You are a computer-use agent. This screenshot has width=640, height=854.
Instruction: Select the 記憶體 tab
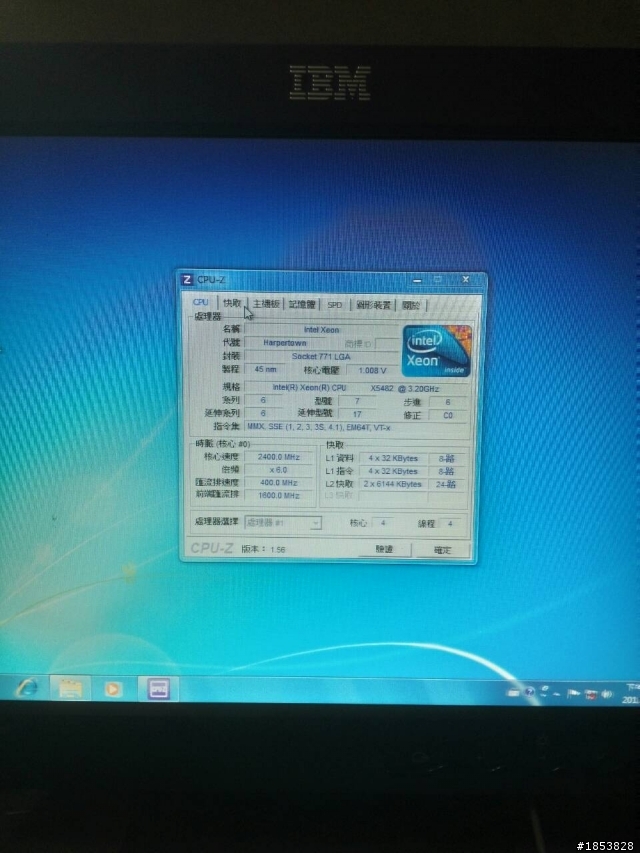(x=302, y=304)
